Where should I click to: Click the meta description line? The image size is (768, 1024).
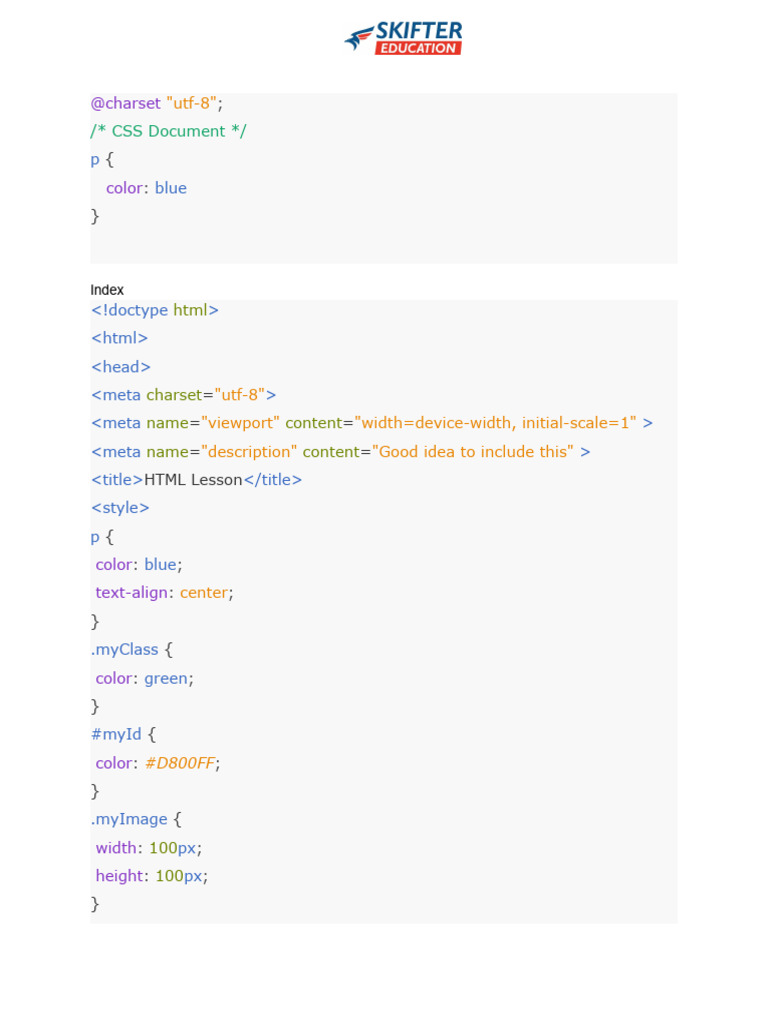(341, 452)
